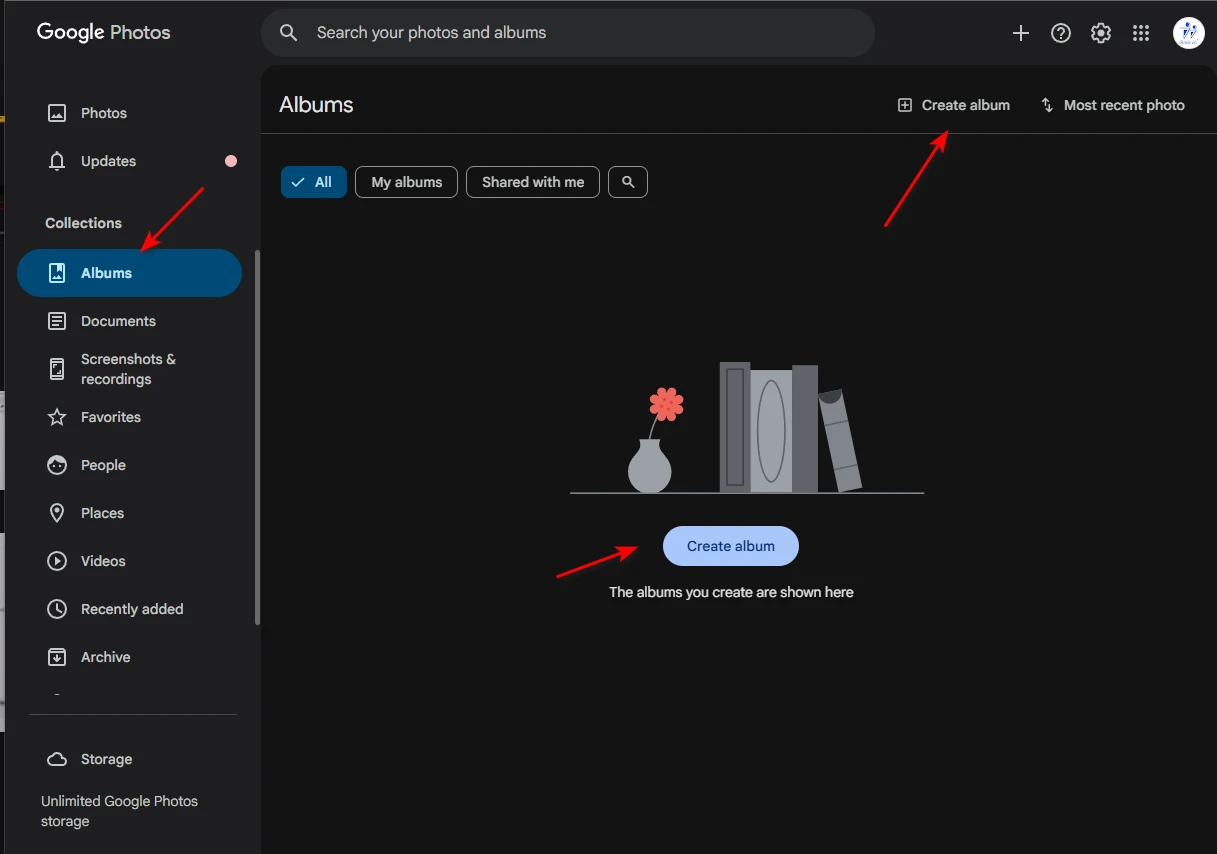Open Photos in the sidebar
Viewport: 1217px width, 854px height.
[x=103, y=113]
